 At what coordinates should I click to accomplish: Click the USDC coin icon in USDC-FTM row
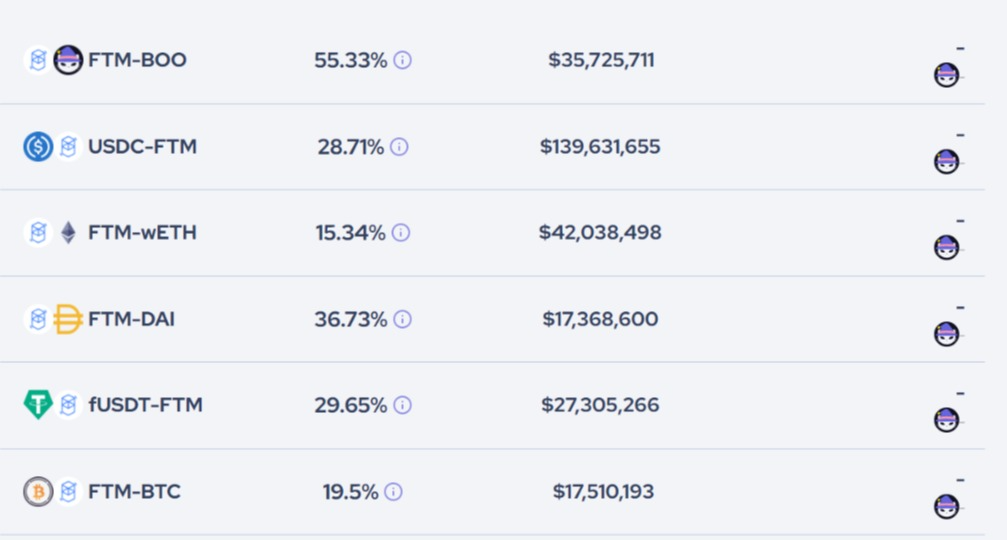[38, 146]
